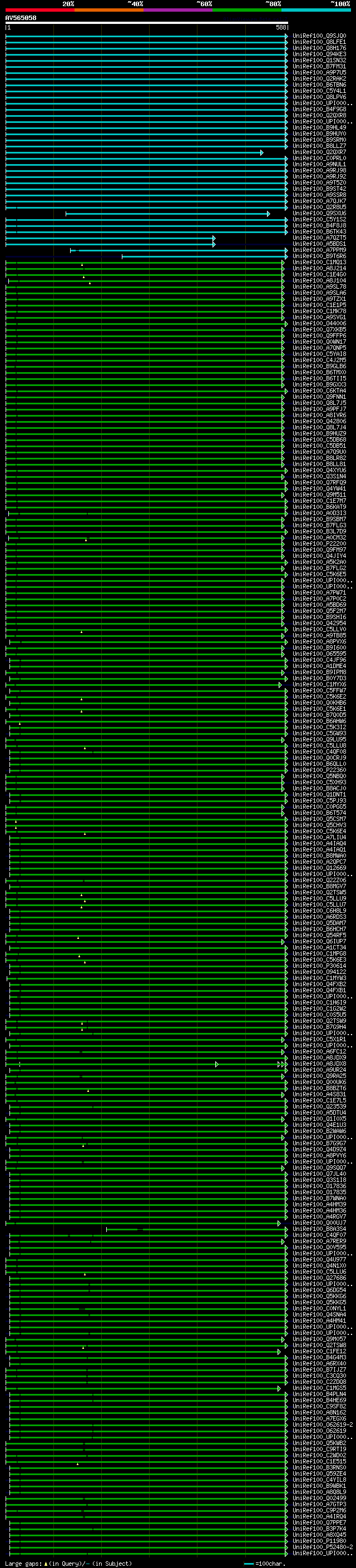Select hit label UniRef100_A9T5Z0
Screen dimensions: 356x1568
point(319,182)
